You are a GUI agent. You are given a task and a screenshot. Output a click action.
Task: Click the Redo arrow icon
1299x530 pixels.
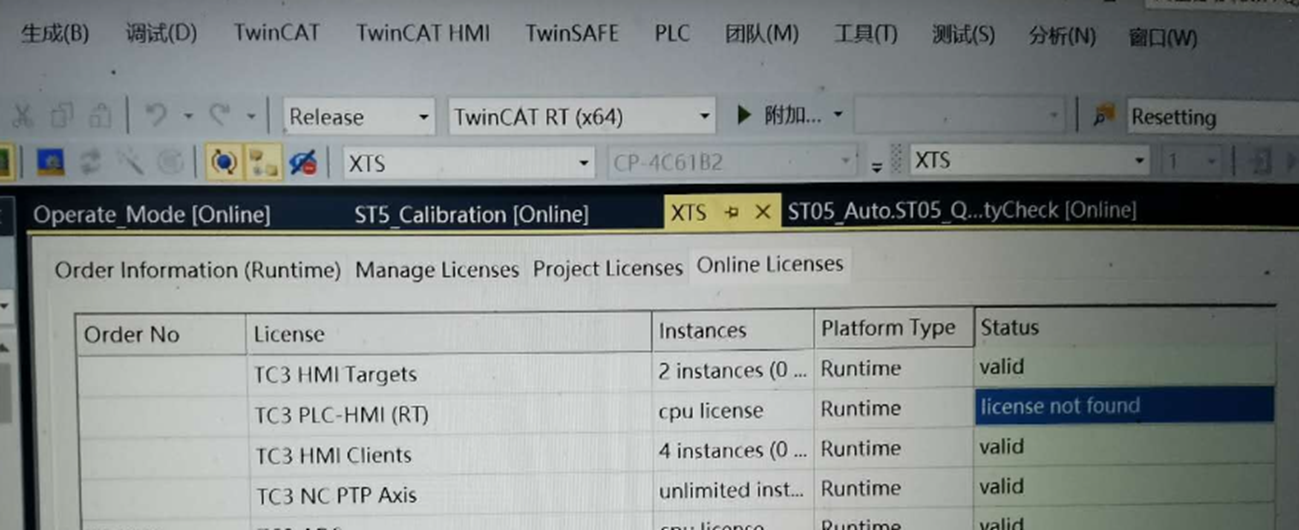pyautogui.click(x=219, y=116)
